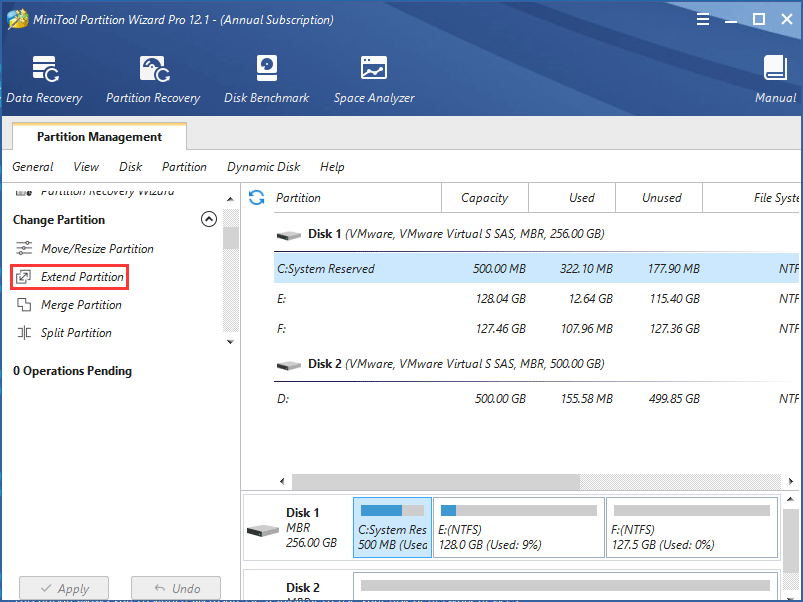Sort by the Capacity column header
Screen dimensions: 803x602
484,198
